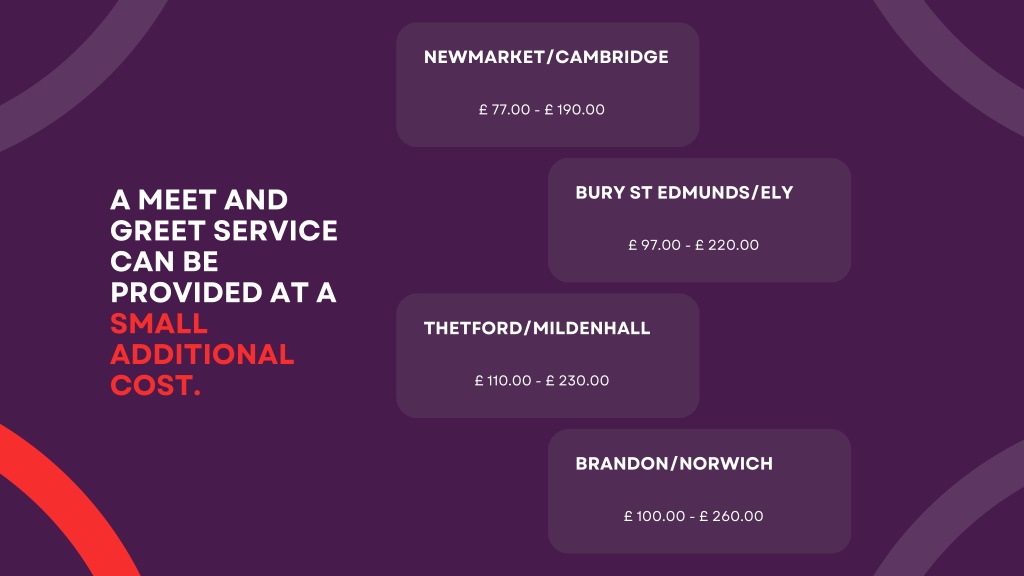Screen dimensions: 1024x576
Task: Select the £ 97.00 - £ 220.00 price
Action: 693,245
